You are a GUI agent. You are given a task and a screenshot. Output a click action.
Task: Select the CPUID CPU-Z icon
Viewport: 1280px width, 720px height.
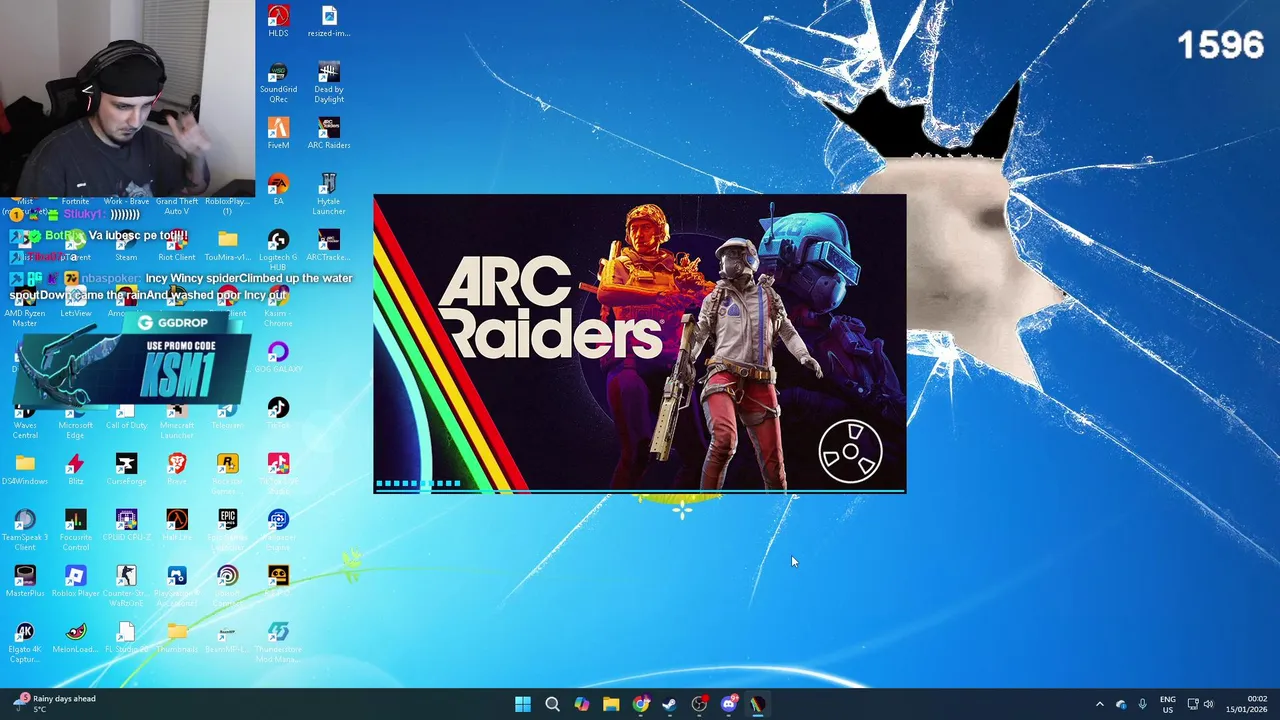[x=126, y=525]
